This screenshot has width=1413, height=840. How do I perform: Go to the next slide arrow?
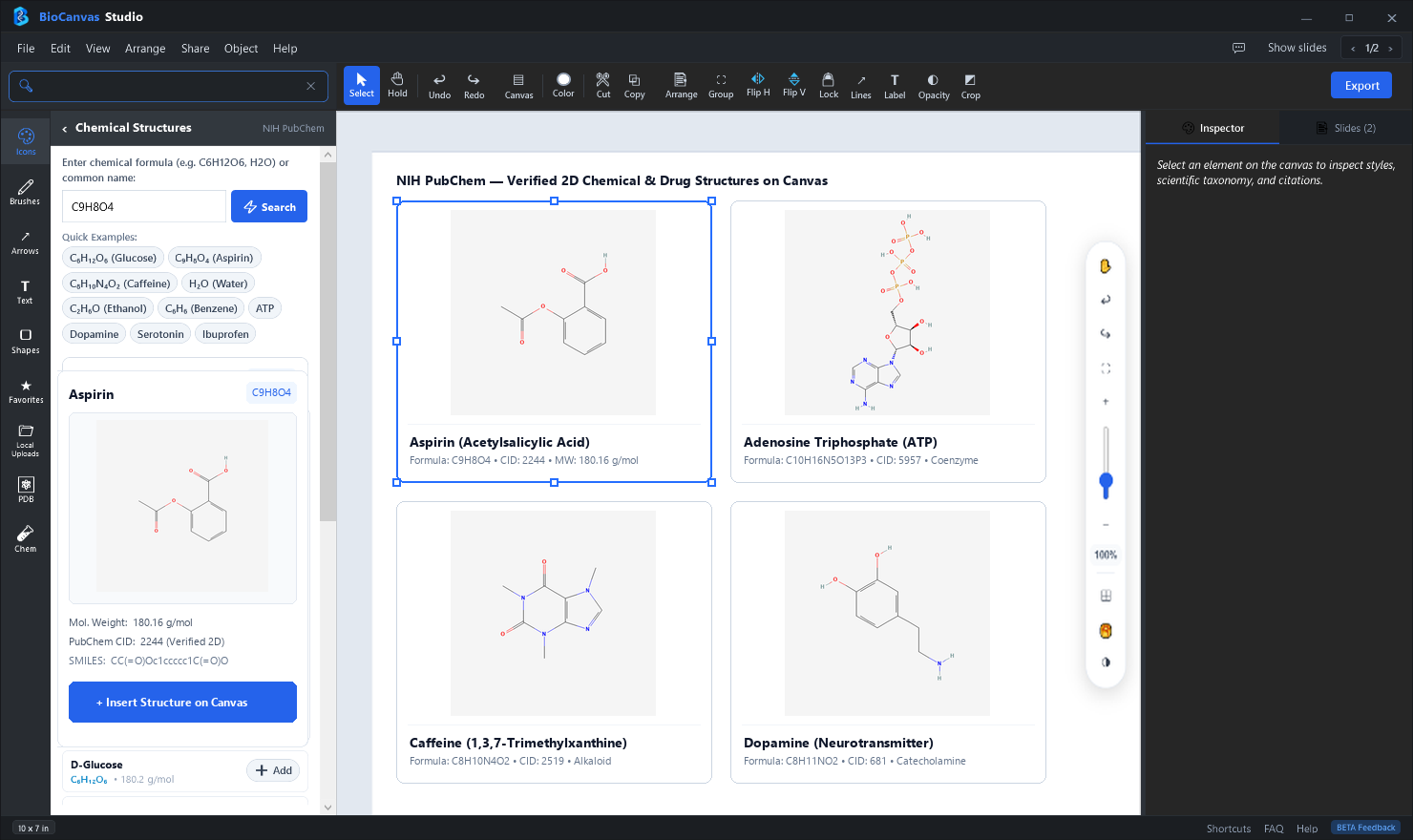click(x=1390, y=48)
